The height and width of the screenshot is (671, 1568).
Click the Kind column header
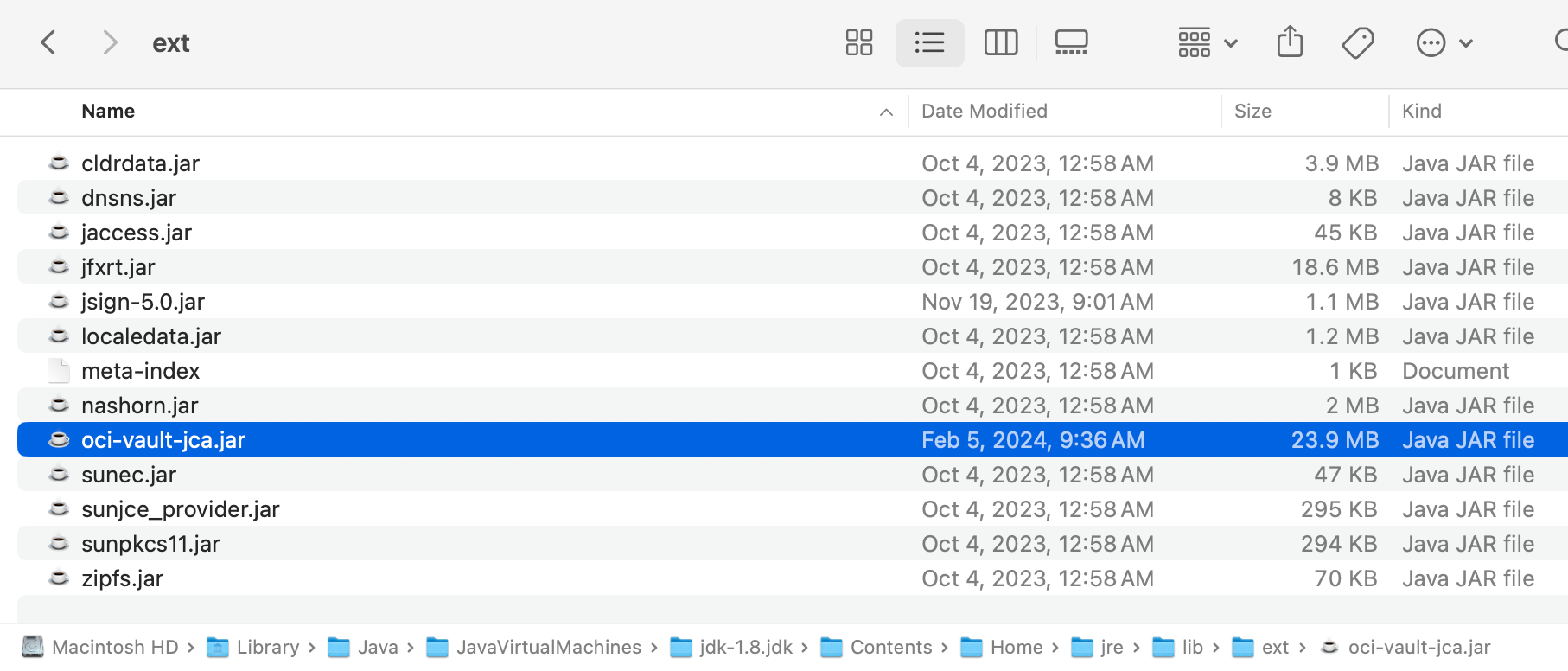(1421, 112)
